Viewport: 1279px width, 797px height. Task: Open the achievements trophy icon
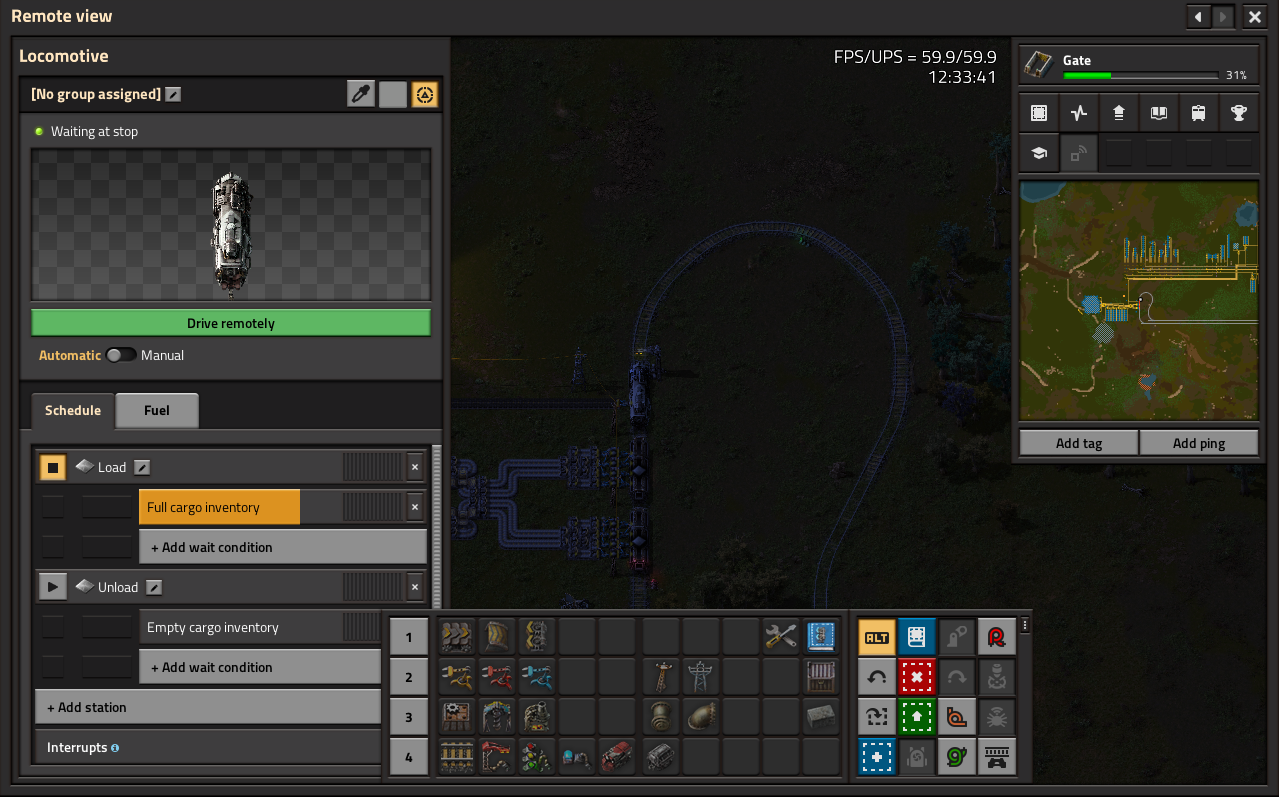point(1239,113)
